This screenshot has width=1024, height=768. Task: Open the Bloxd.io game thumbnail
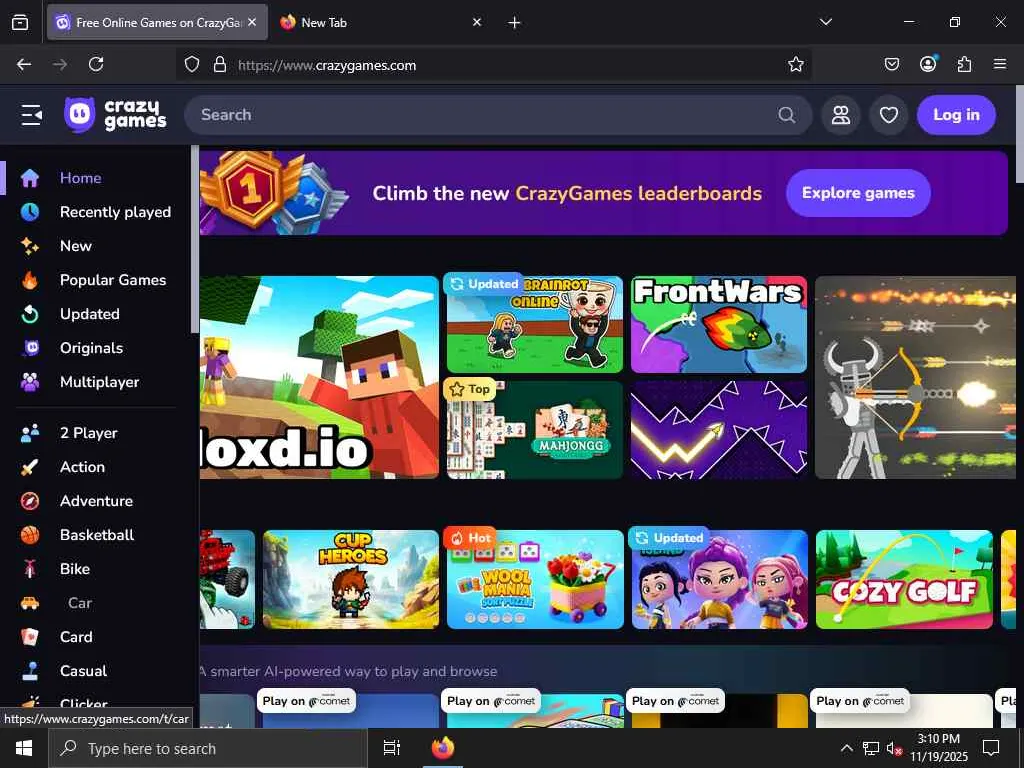tap(319, 377)
